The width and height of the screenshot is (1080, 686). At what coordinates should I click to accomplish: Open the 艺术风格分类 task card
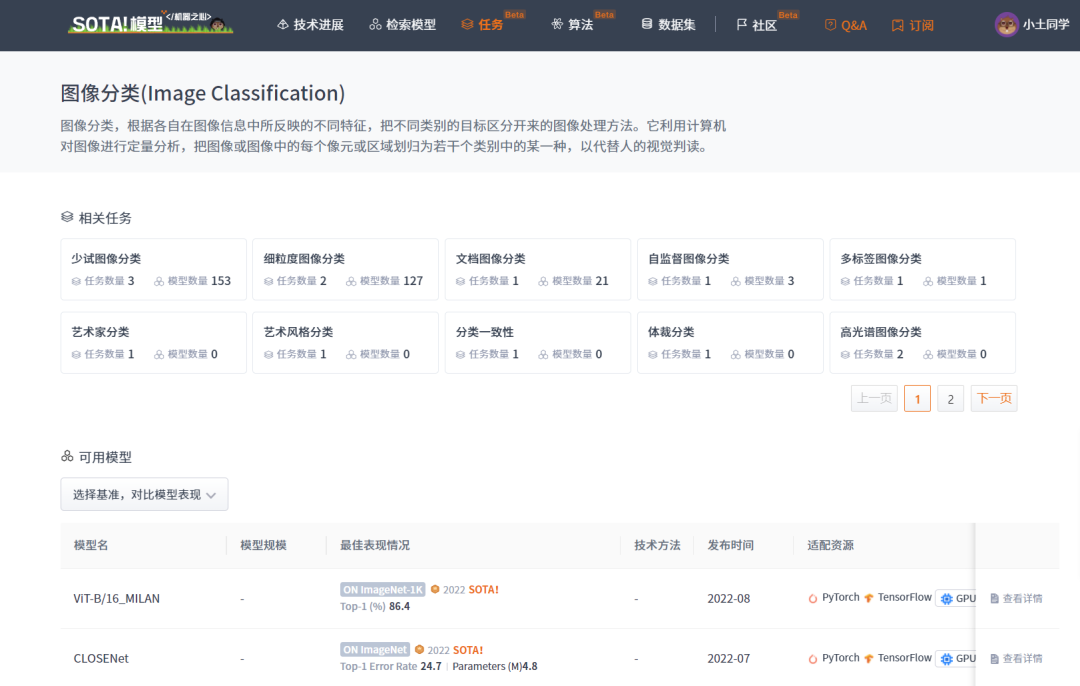[x=345, y=342]
